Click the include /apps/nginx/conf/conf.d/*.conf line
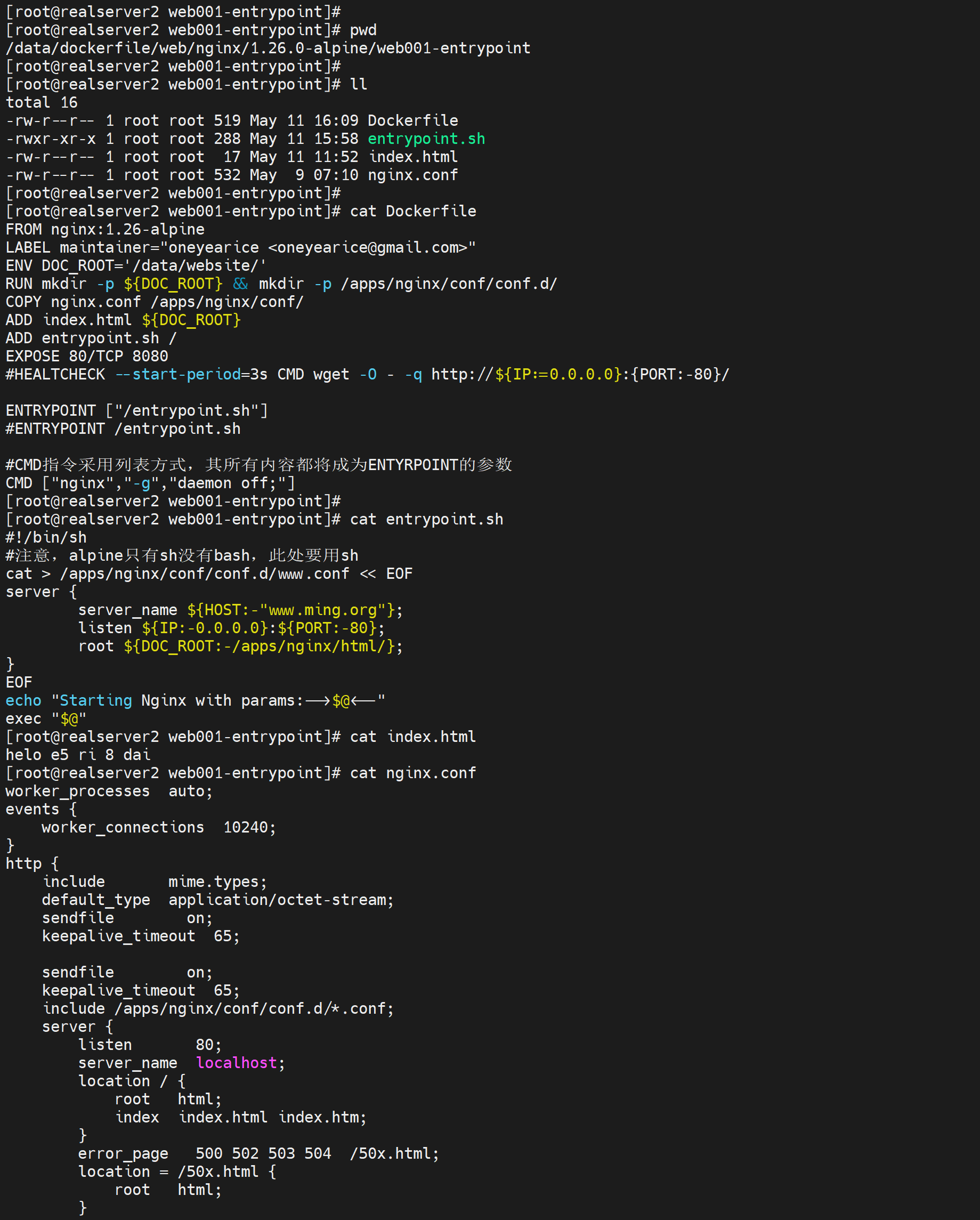980x1220 pixels. point(218,1008)
